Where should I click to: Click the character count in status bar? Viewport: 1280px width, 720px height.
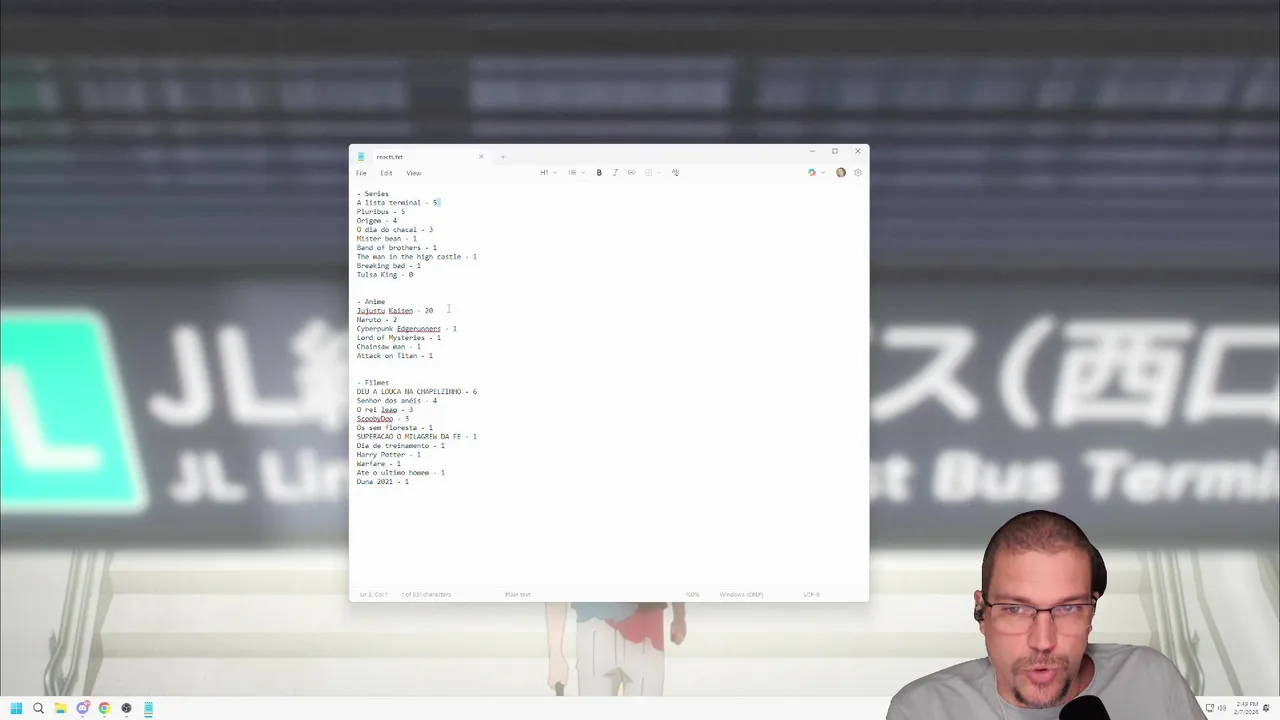(426, 595)
